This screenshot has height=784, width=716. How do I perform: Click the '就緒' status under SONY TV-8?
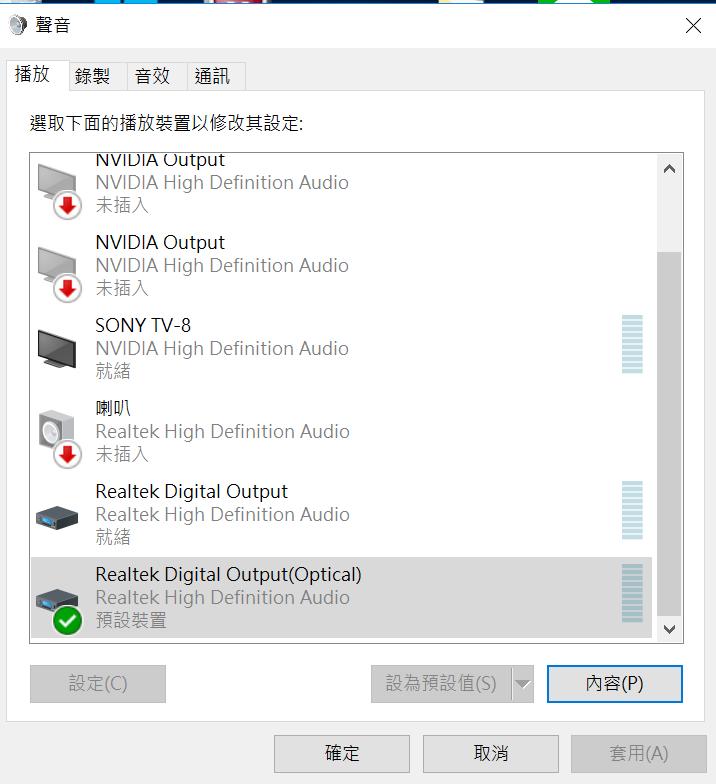(113, 371)
